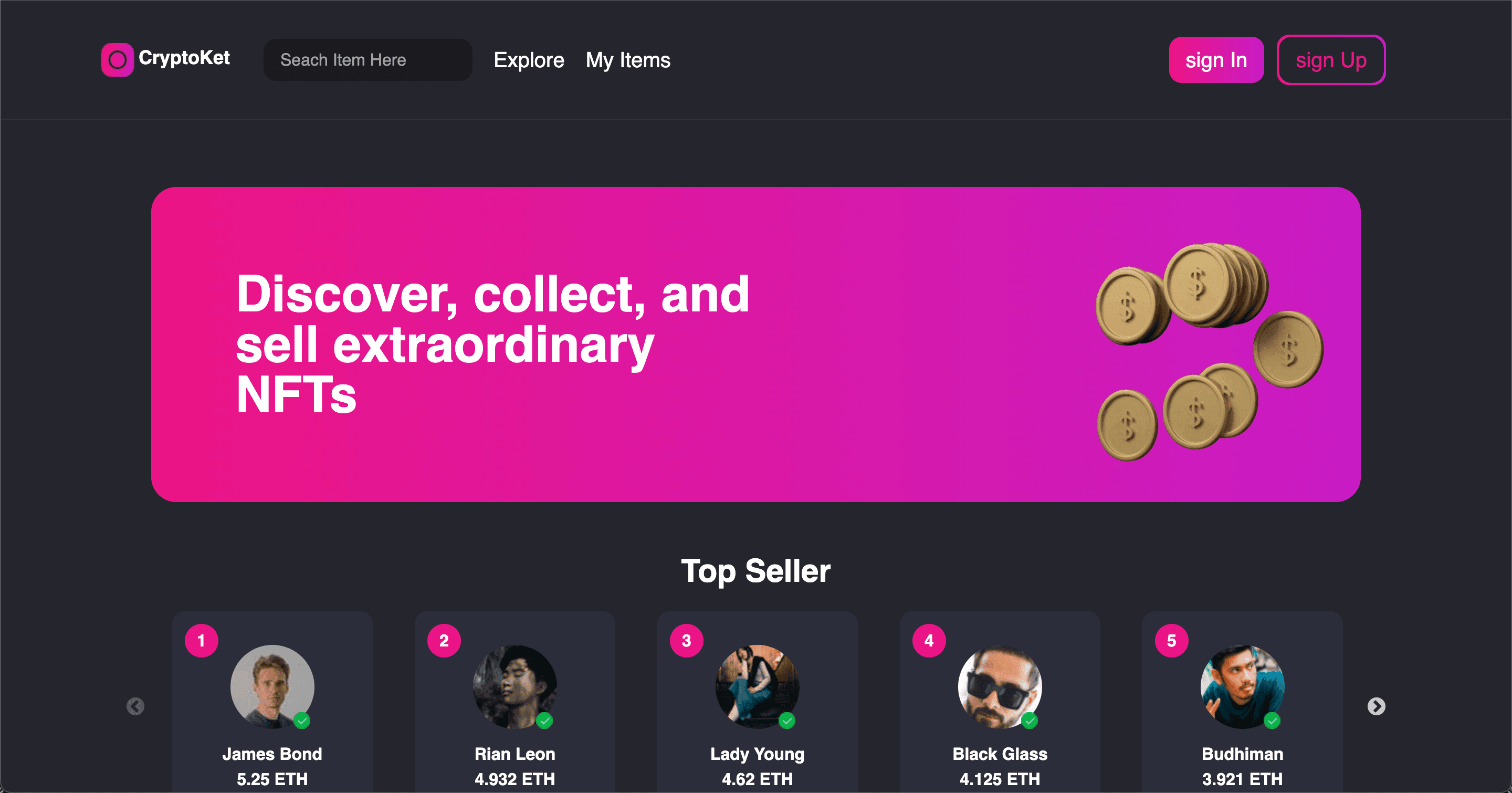Click Rian Leon's green verified badge
The image size is (1512, 793).
(x=545, y=720)
